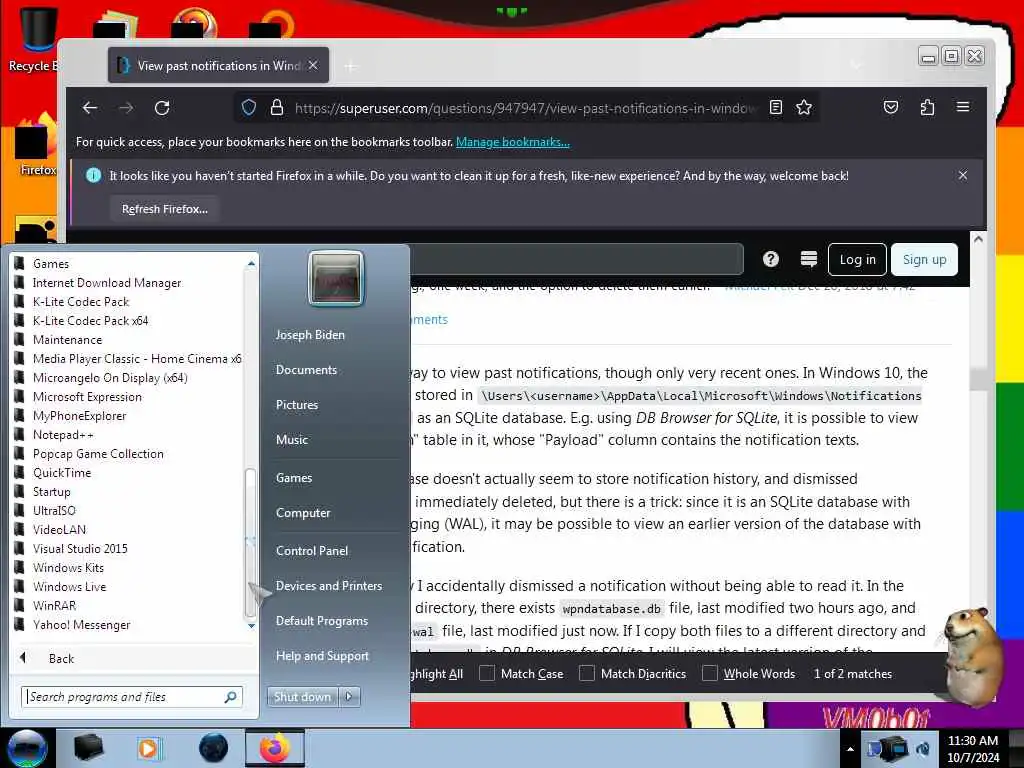Expand Notepad++ folder

pos(63,435)
